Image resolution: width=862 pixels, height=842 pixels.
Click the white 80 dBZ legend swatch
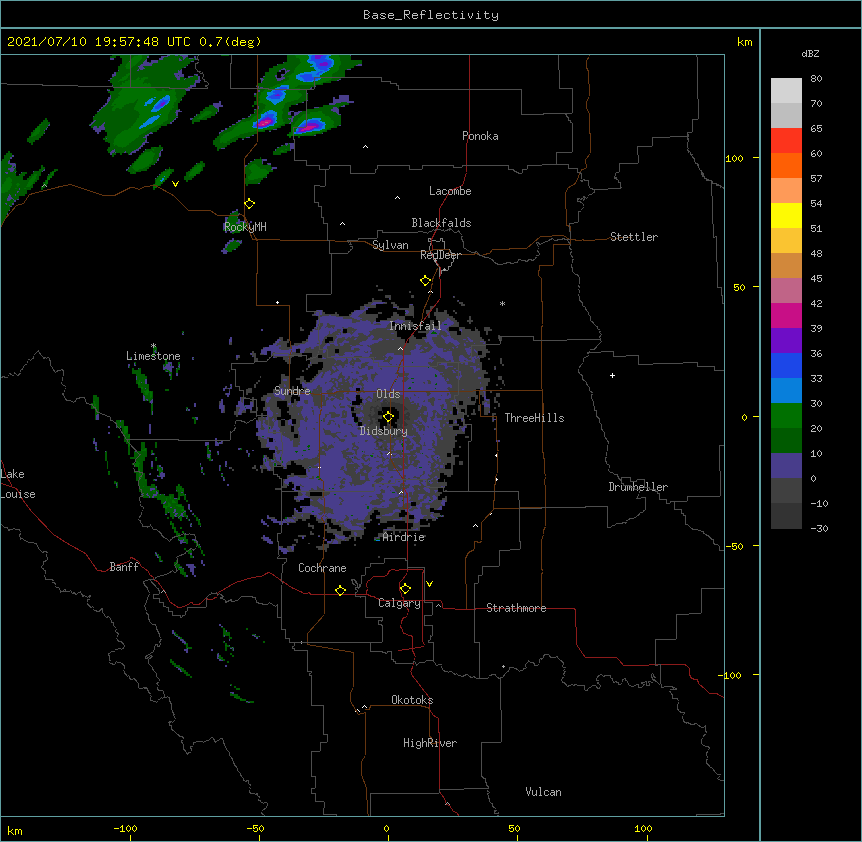[786, 91]
